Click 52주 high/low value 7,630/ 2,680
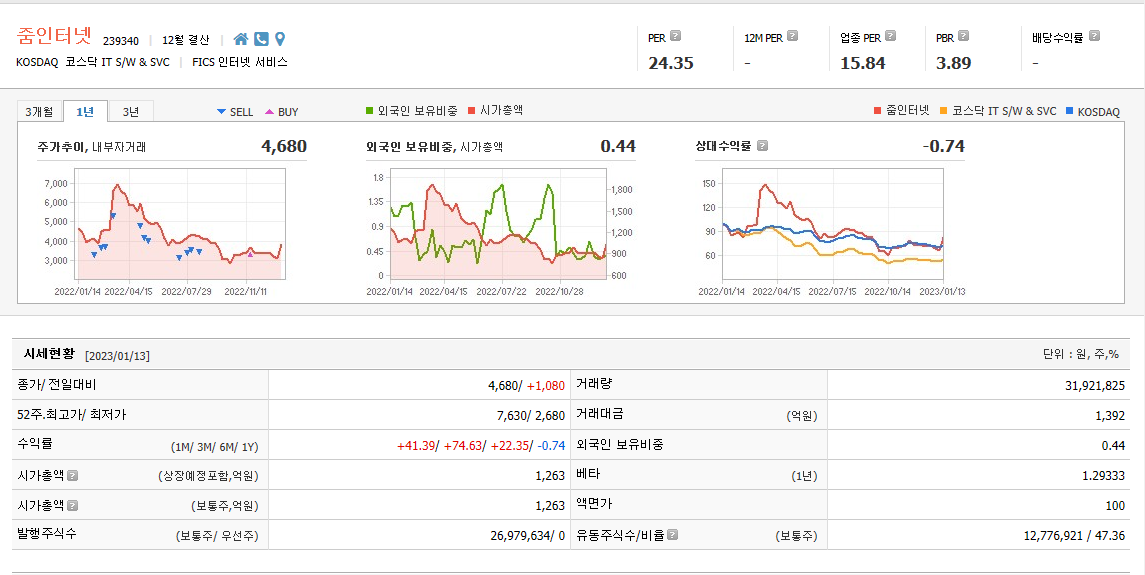The image size is (1145, 575). [530, 415]
